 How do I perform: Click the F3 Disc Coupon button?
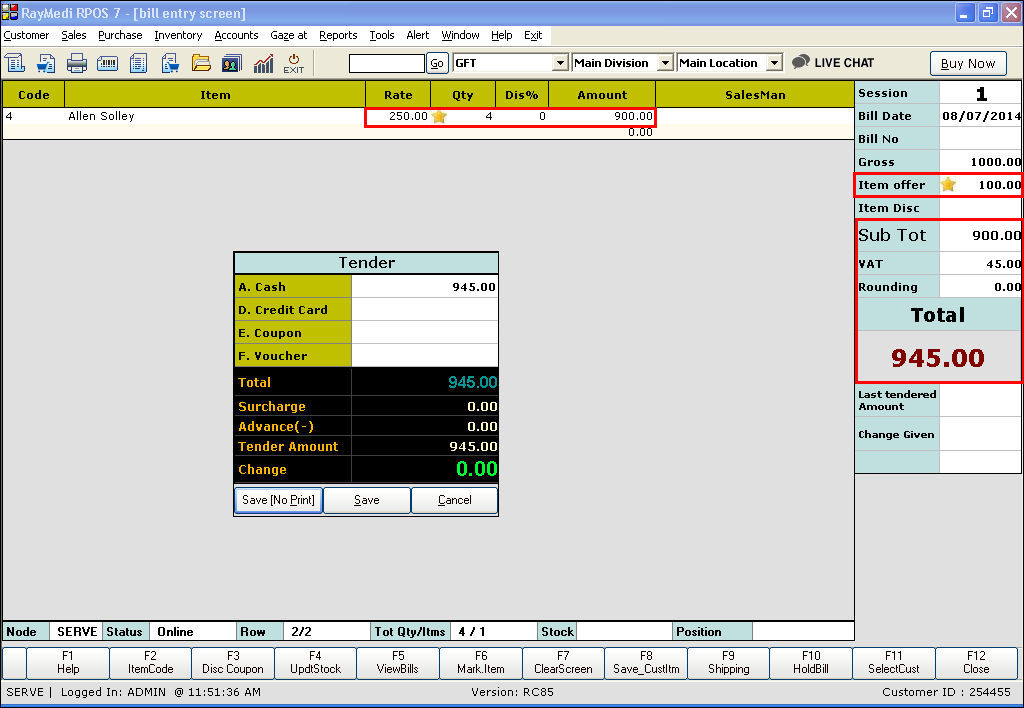point(233,662)
